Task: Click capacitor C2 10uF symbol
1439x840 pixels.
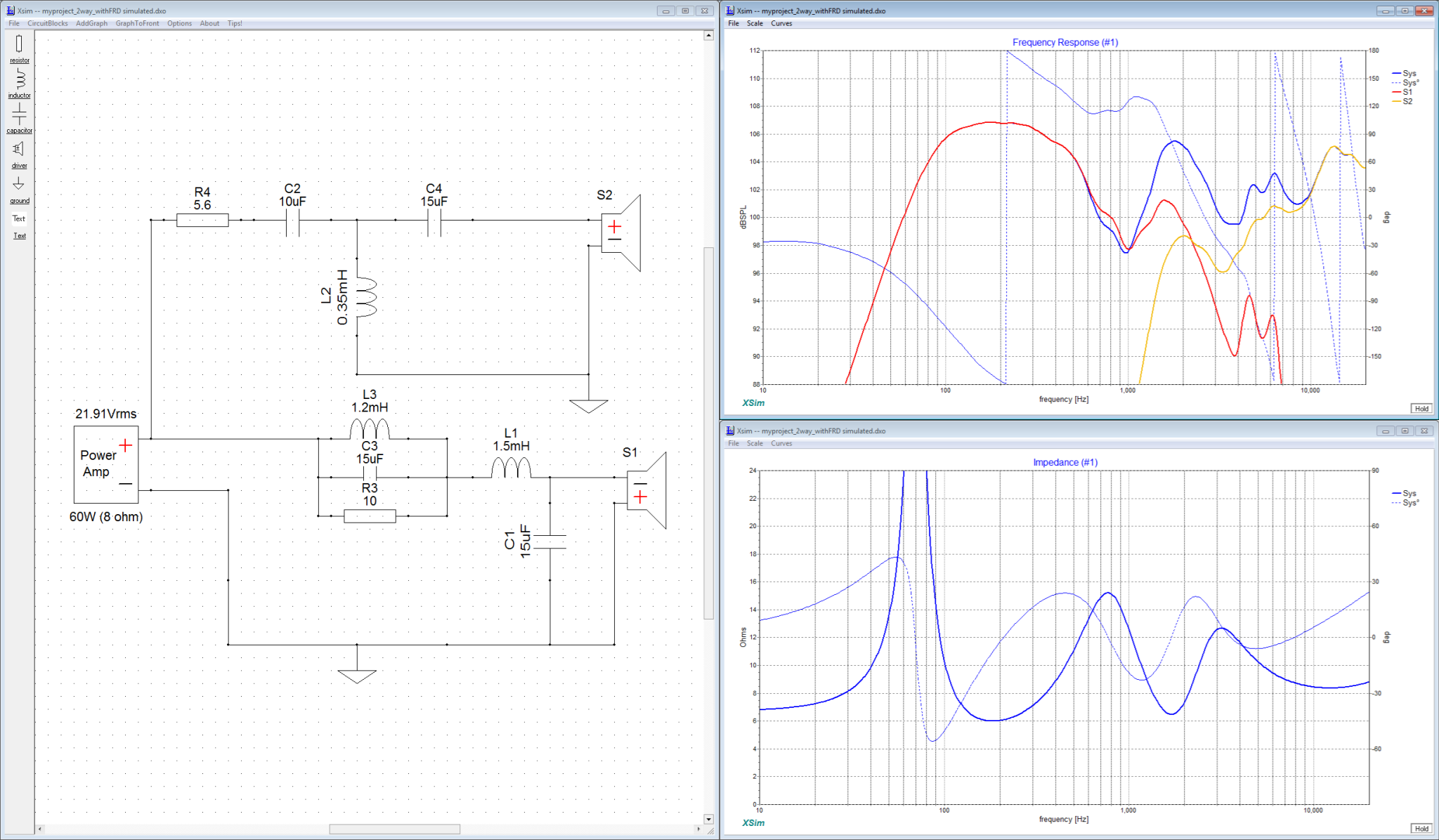Action: point(294,221)
